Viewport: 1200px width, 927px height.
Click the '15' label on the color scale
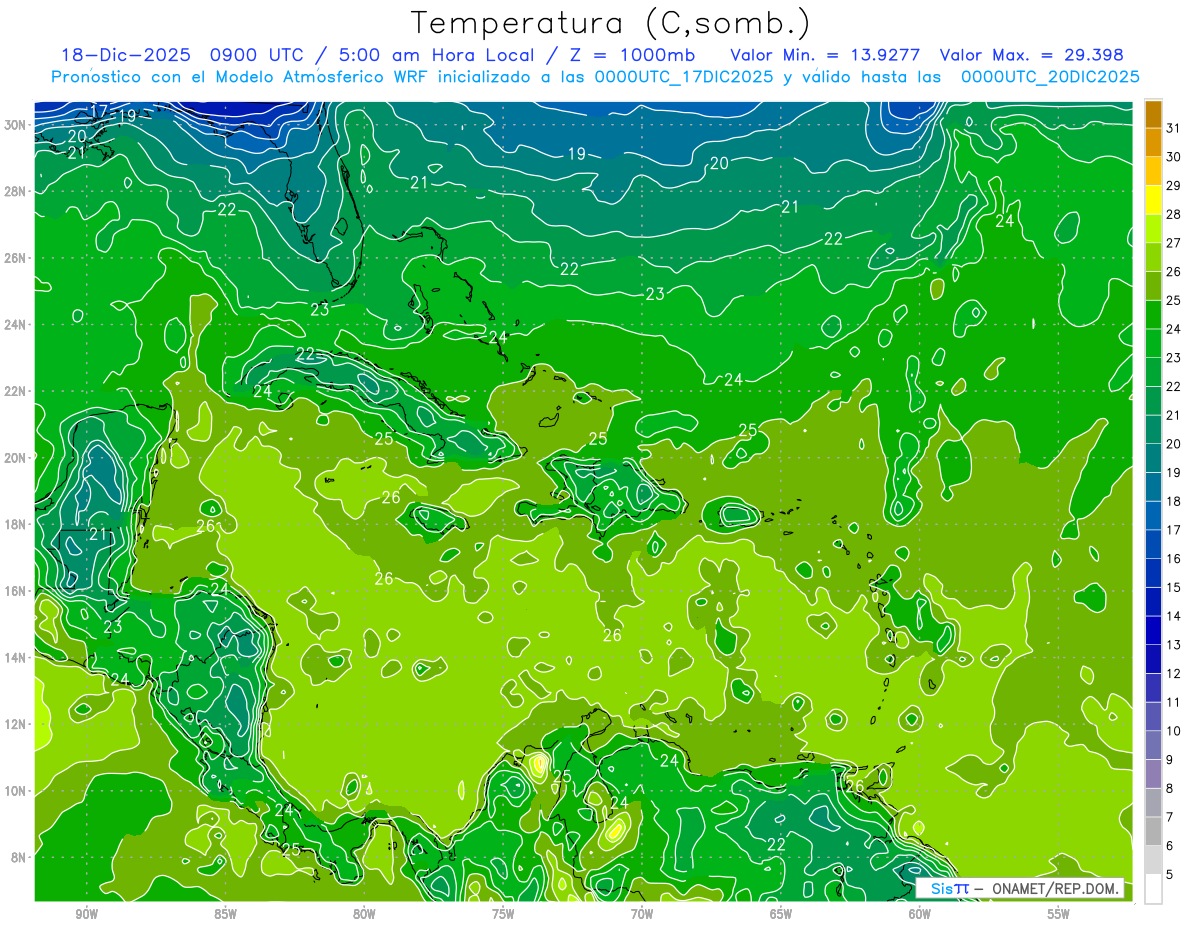1174,588
